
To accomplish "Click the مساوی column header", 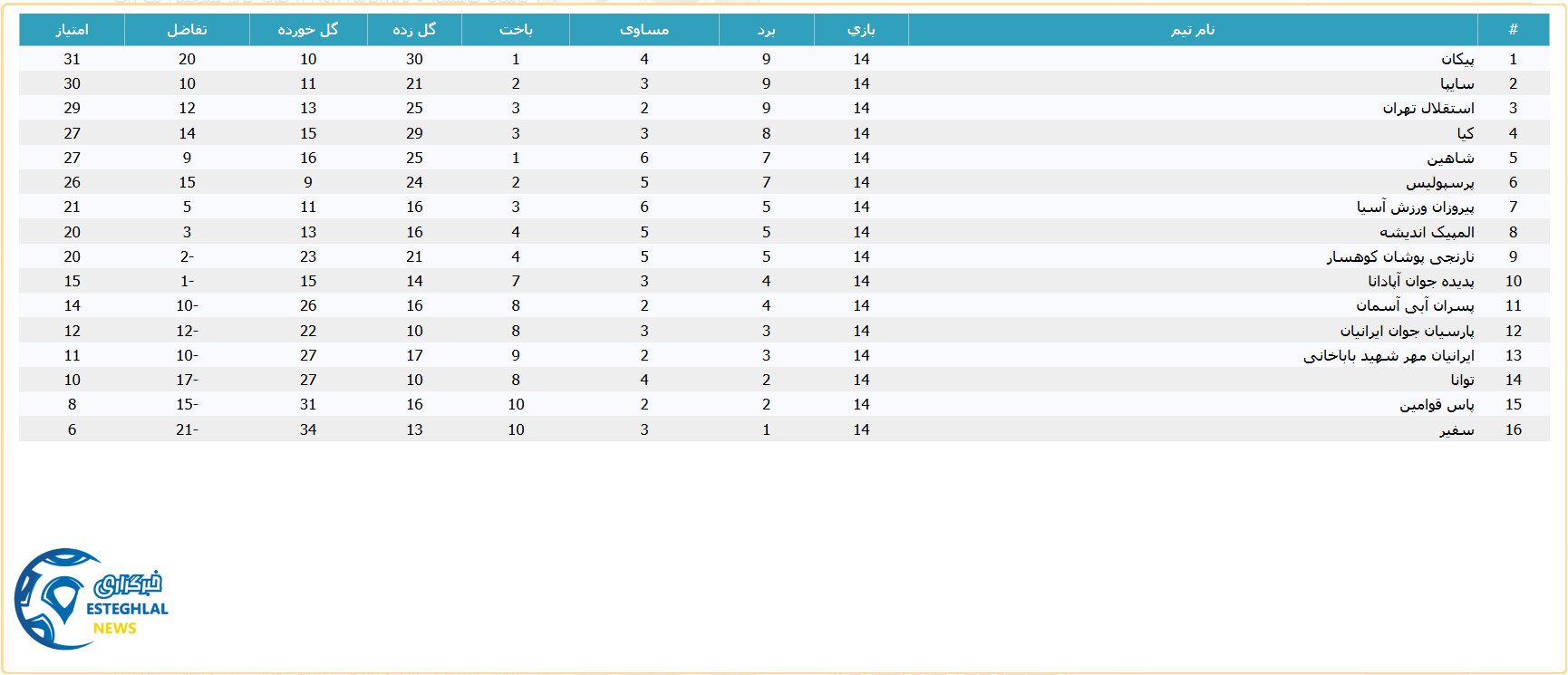I will pyautogui.click(x=644, y=30).
